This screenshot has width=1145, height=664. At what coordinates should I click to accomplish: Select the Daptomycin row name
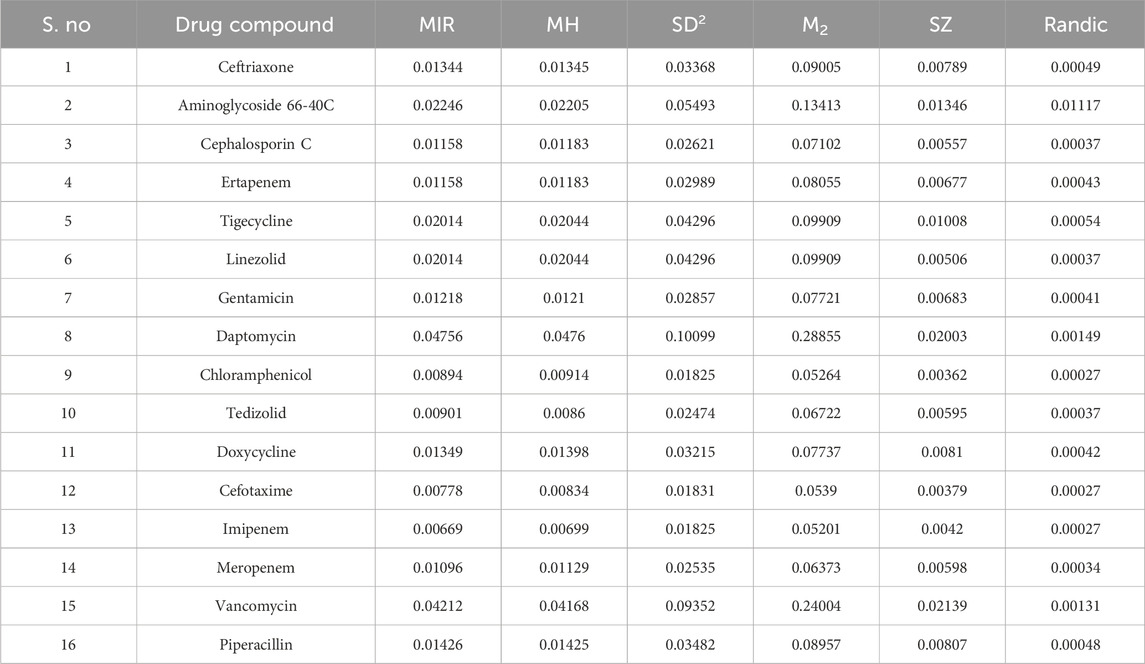point(255,336)
